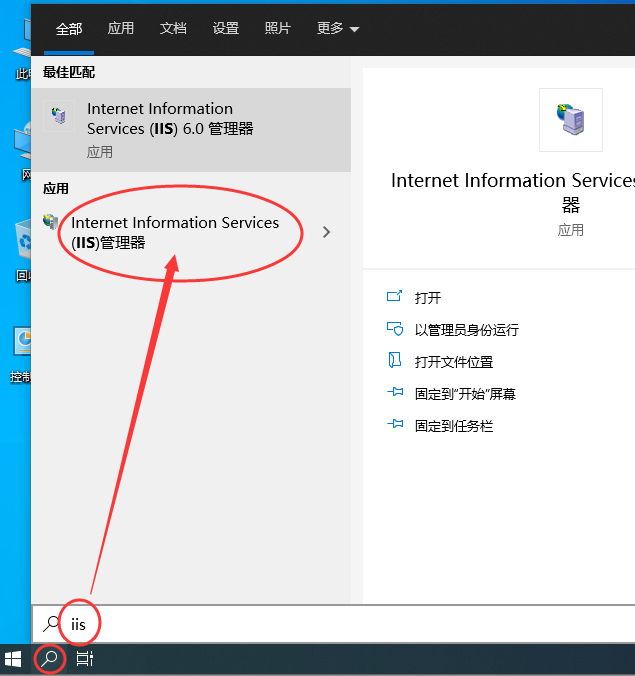Screen dimensions: 635x676
Task: Open the 更多 dropdown menu
Action: coord(338,28)
